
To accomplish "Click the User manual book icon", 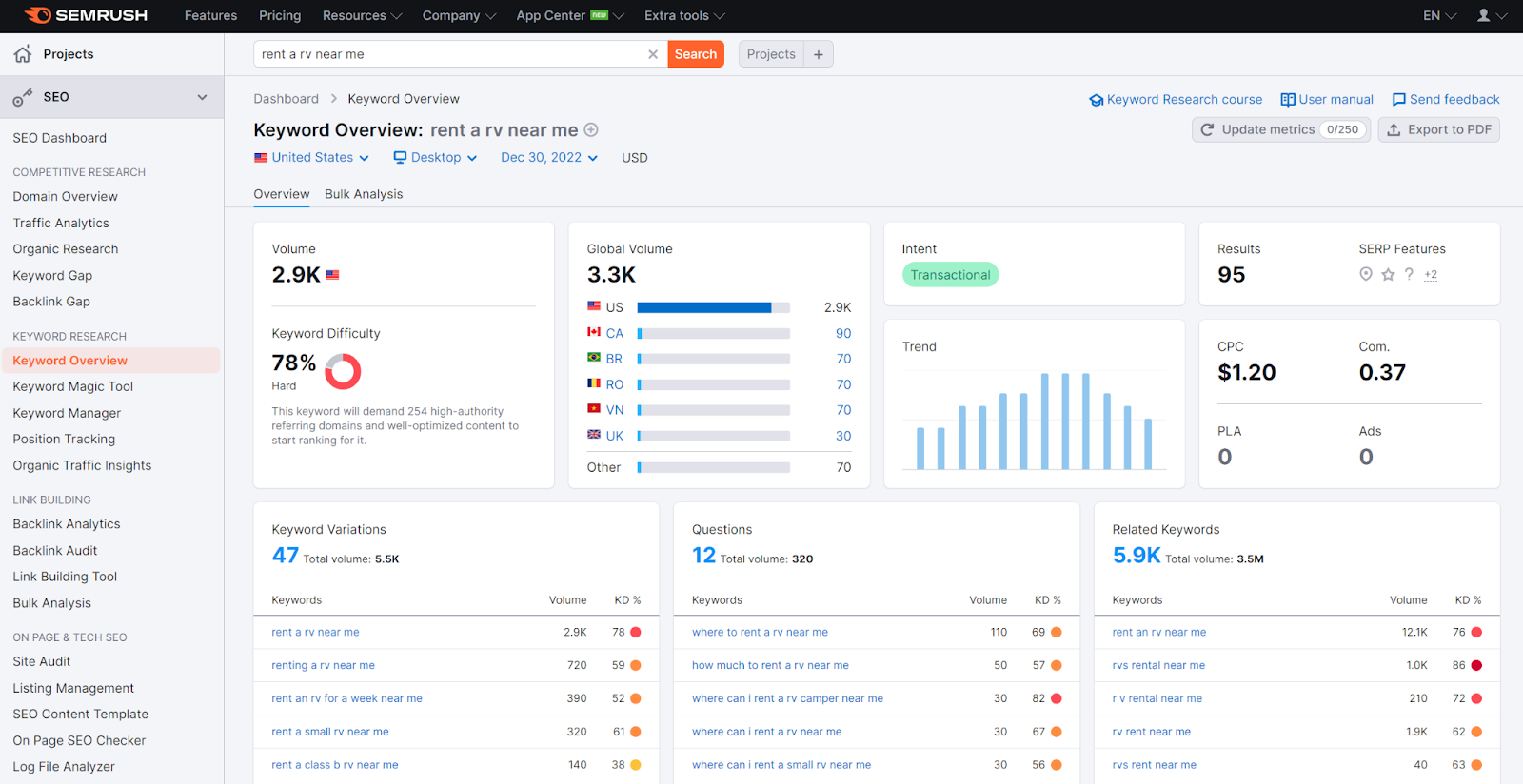I will pyautogui.click(x=1288, y=100).
